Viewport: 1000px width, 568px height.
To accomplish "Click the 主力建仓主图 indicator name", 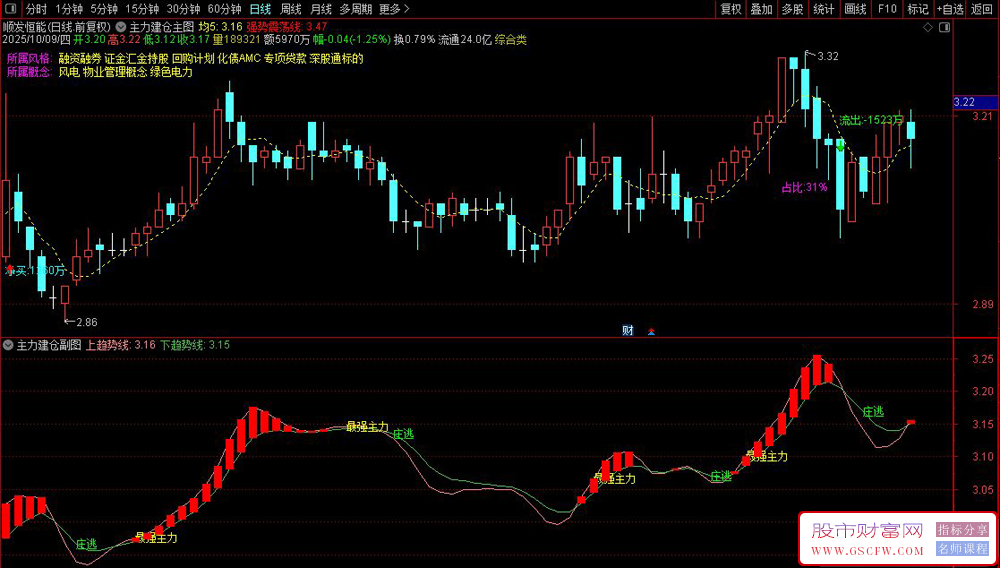I will pyautogui.click(x=161, y=27).
